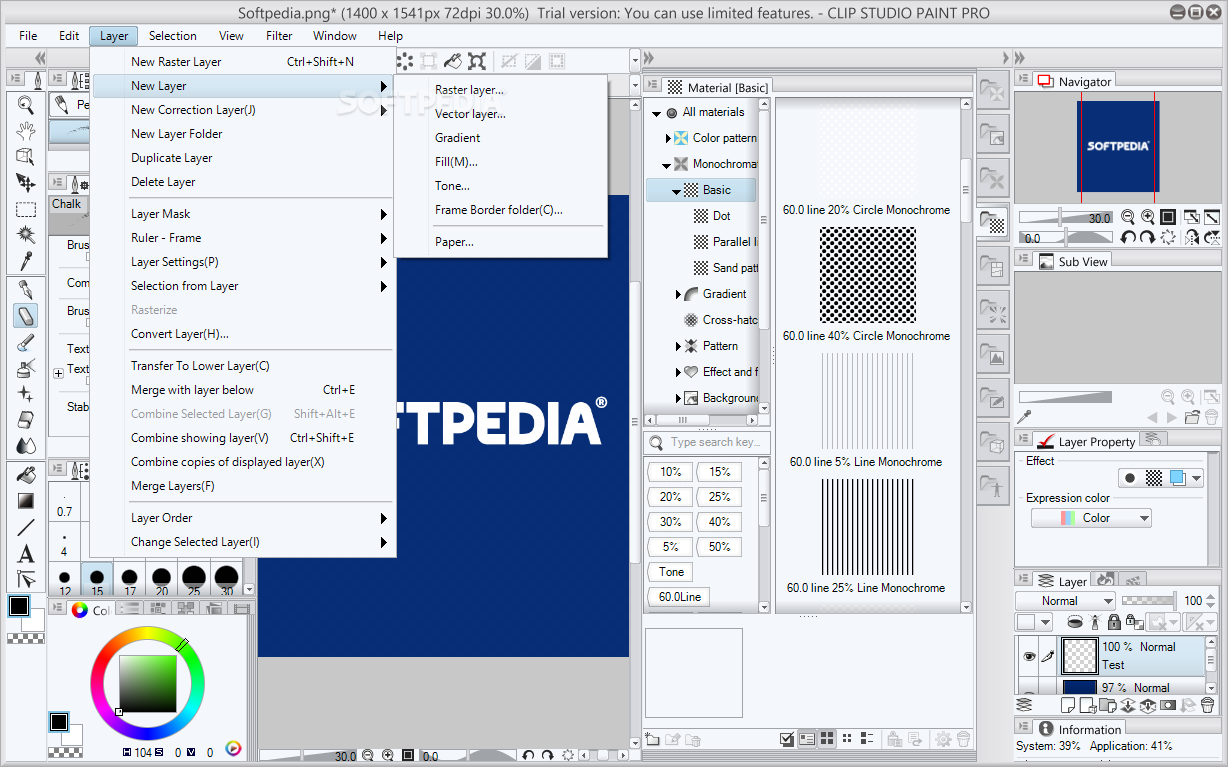Select the Blend droplet tool
The width and height of the screenshot is (1228, 767).
26,446
